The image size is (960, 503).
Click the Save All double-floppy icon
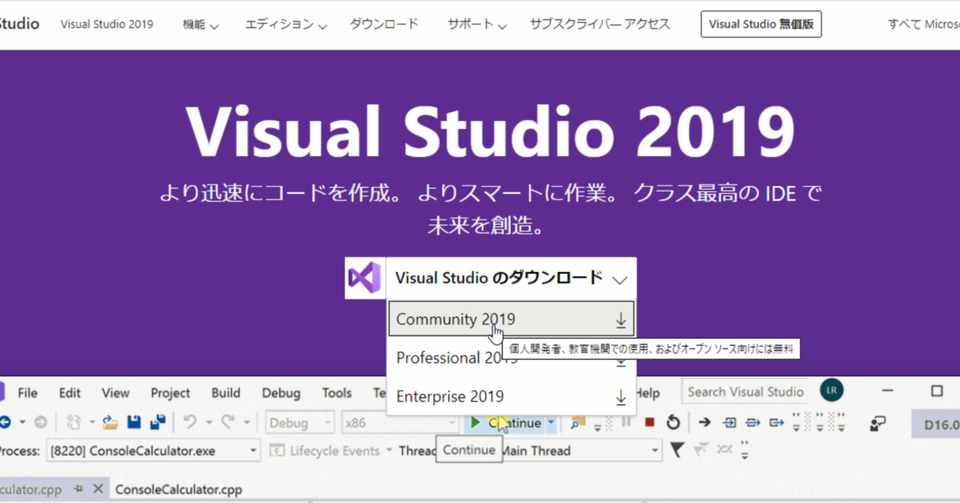tap(158, 422)
